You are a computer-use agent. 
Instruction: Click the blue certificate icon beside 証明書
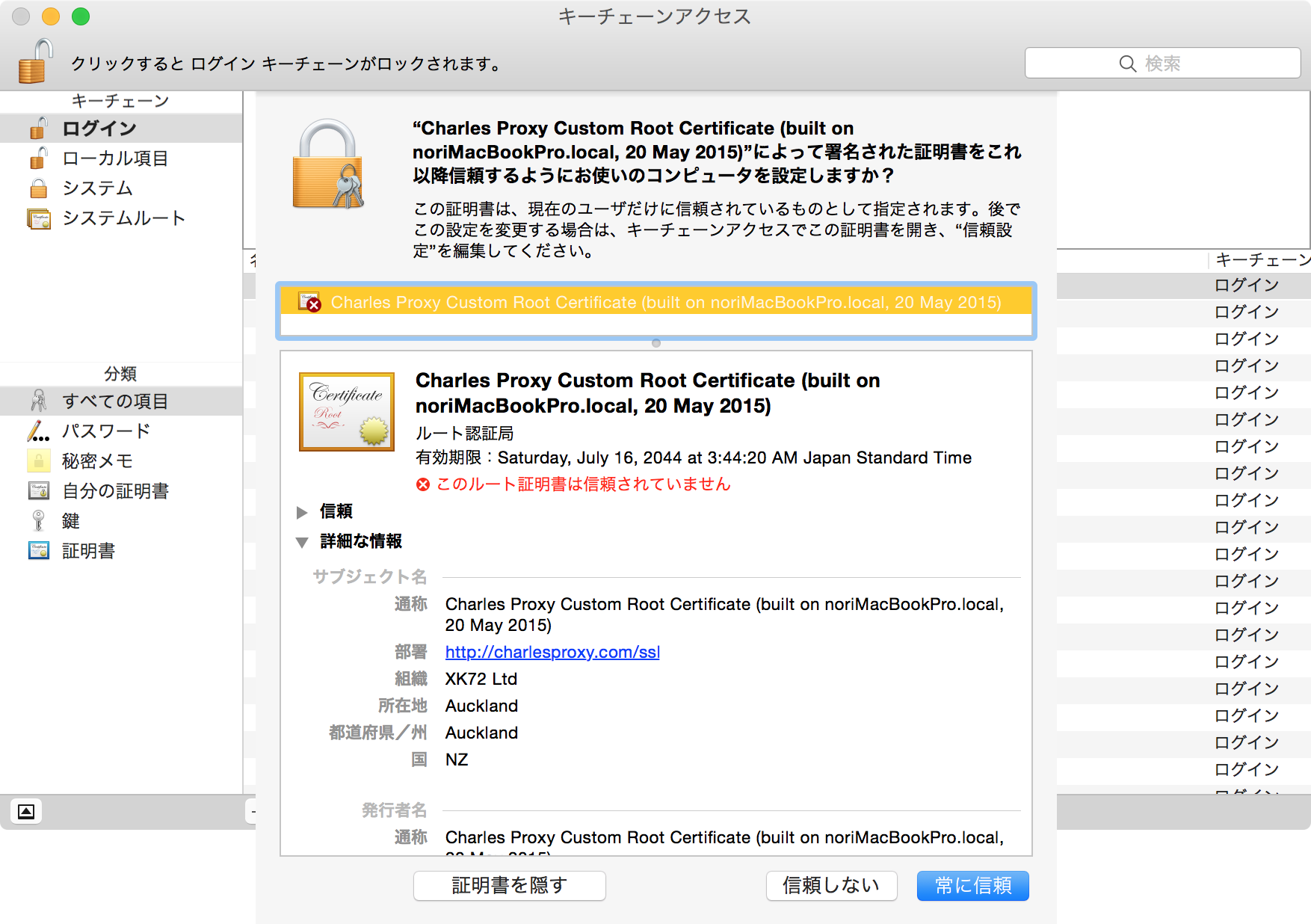point(39,551)
